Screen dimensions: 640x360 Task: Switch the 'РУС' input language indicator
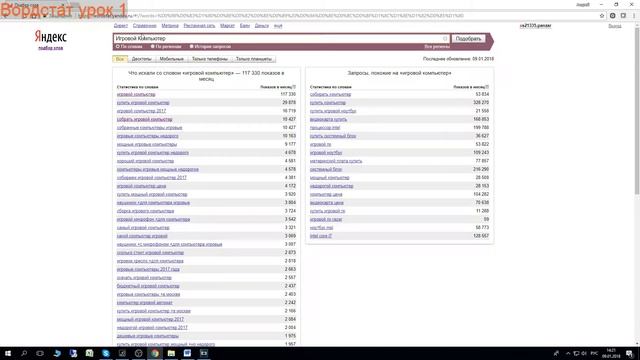click(594, 353)
